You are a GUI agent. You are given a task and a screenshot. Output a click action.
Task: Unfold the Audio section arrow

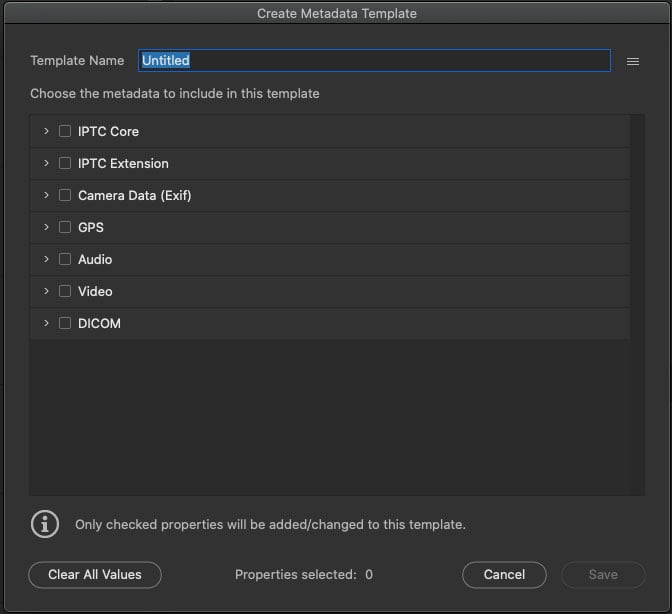pyautogui.click(x=46, y=259)
